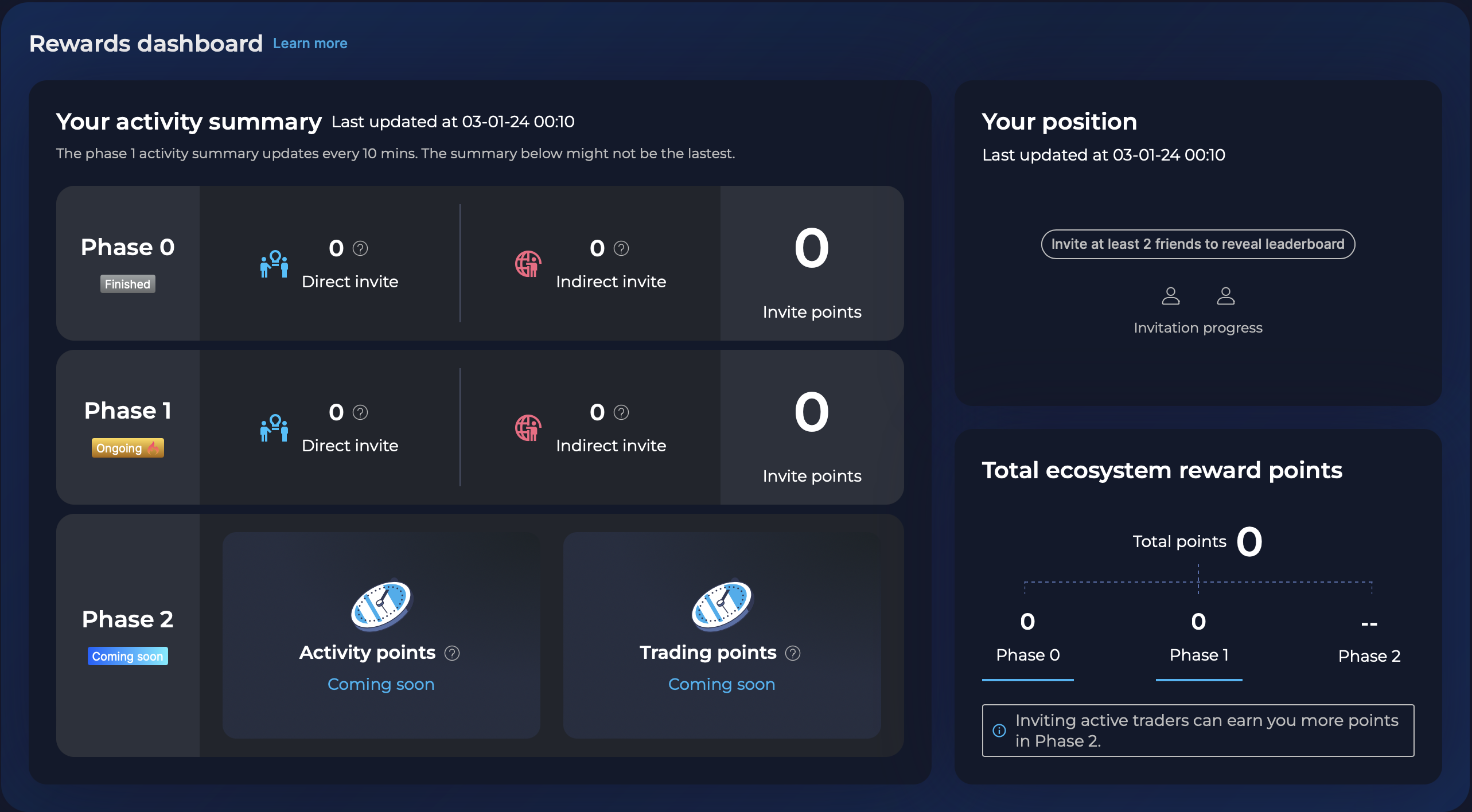Click Invite at least 2 friends button
Viewport: 1472px width, 812px height.
coord(1198,244)
